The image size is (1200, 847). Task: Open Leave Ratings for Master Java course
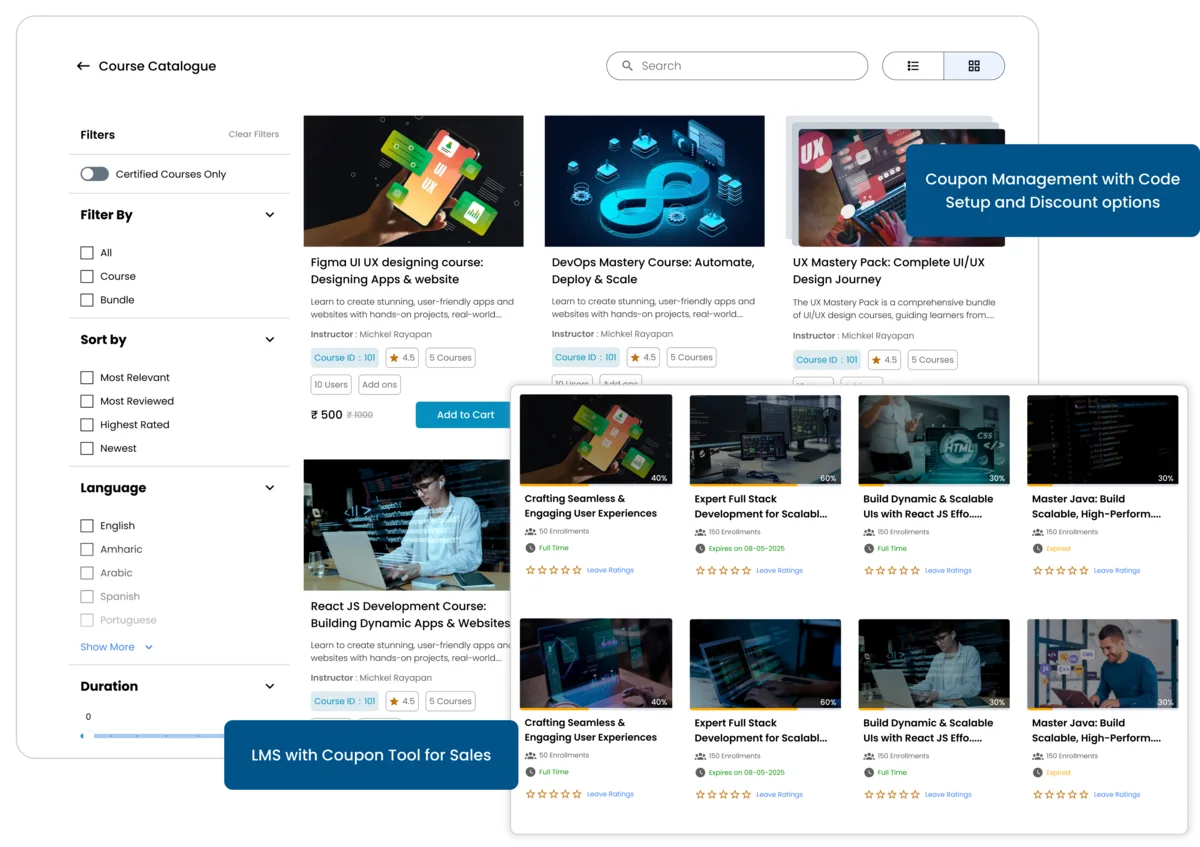click(1117, 570)
